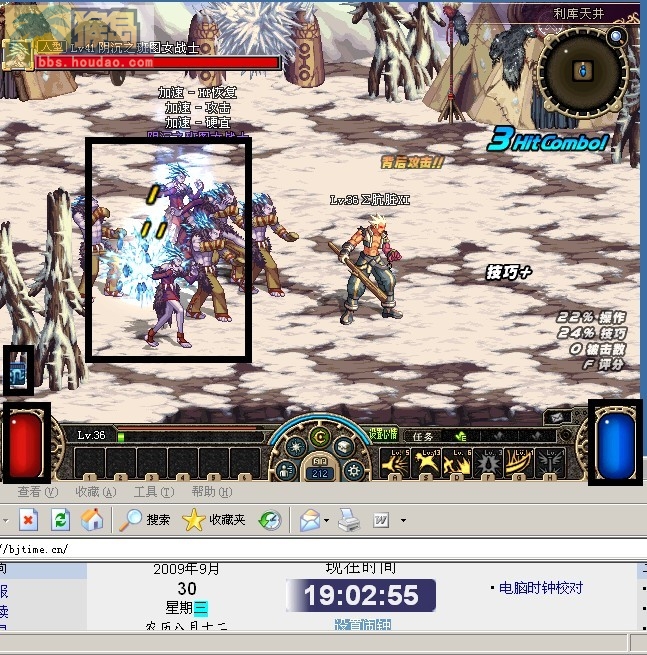Click the 搜索 search toolbar button
The height and width of the screenshot is (655, 647).
coord(145,520)
